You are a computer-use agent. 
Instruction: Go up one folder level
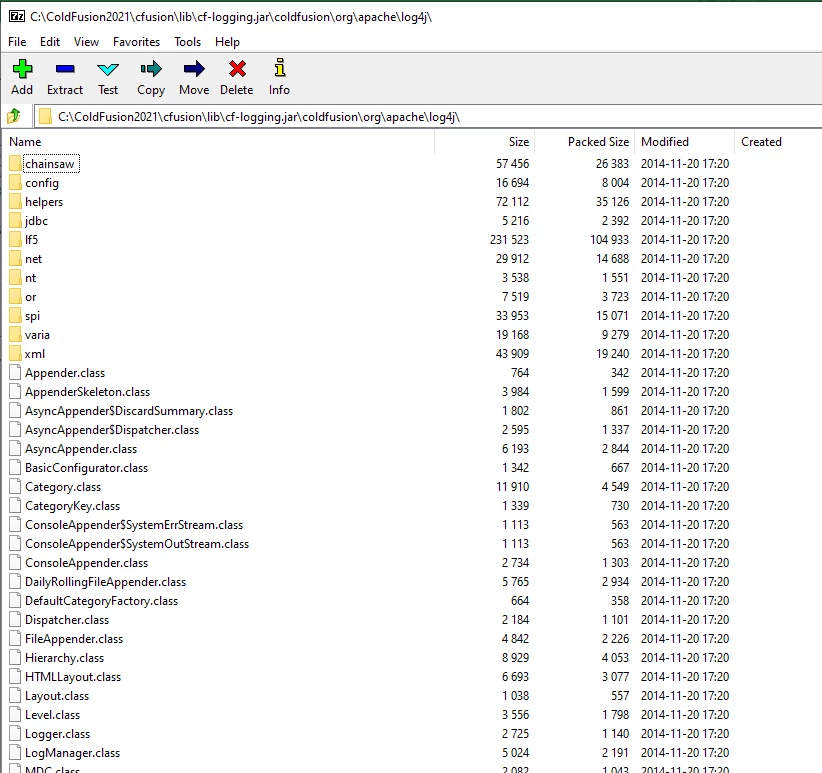14,116
